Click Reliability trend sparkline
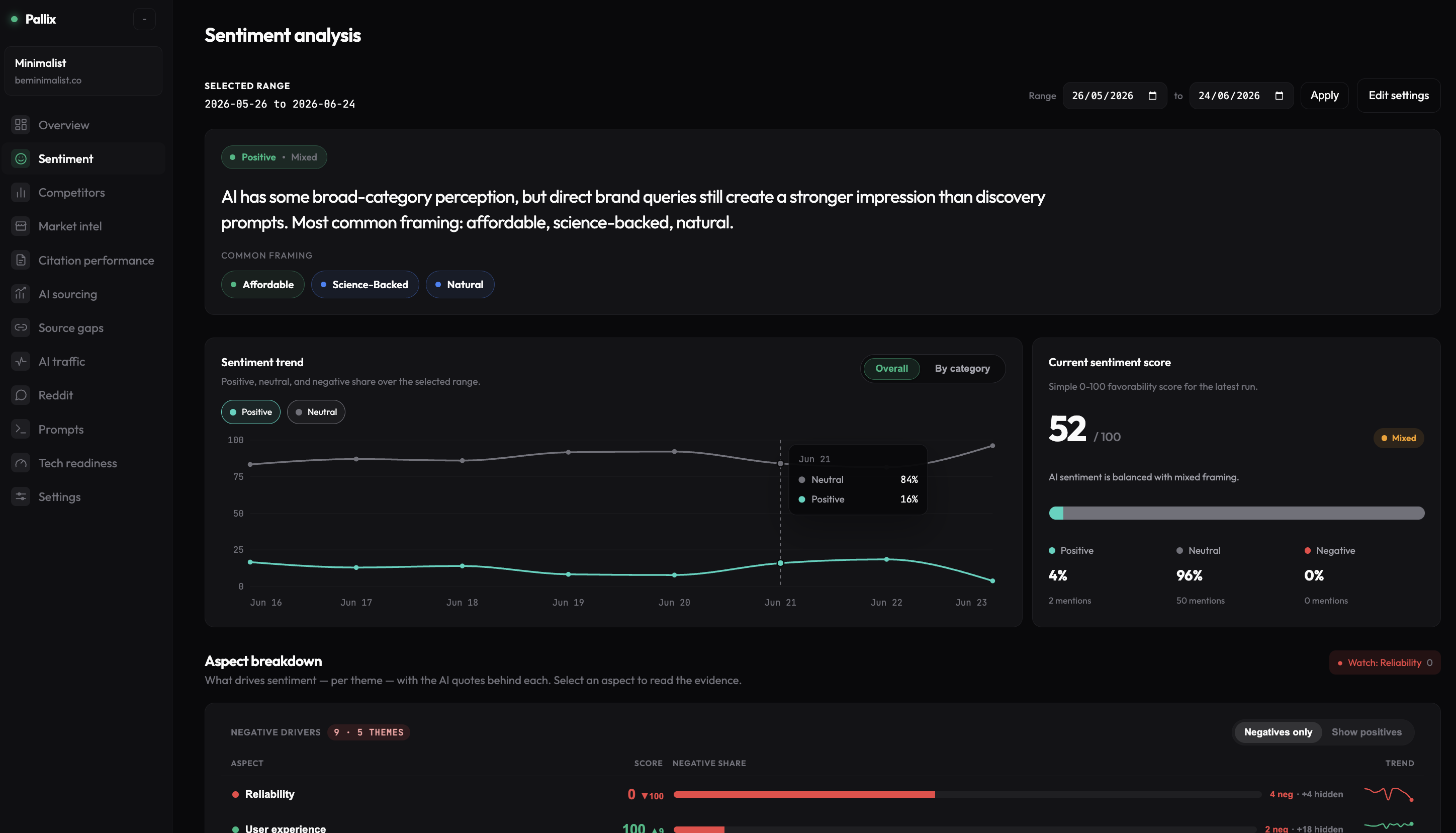This screenshot has height=833, width=1456. point(1389,794)
